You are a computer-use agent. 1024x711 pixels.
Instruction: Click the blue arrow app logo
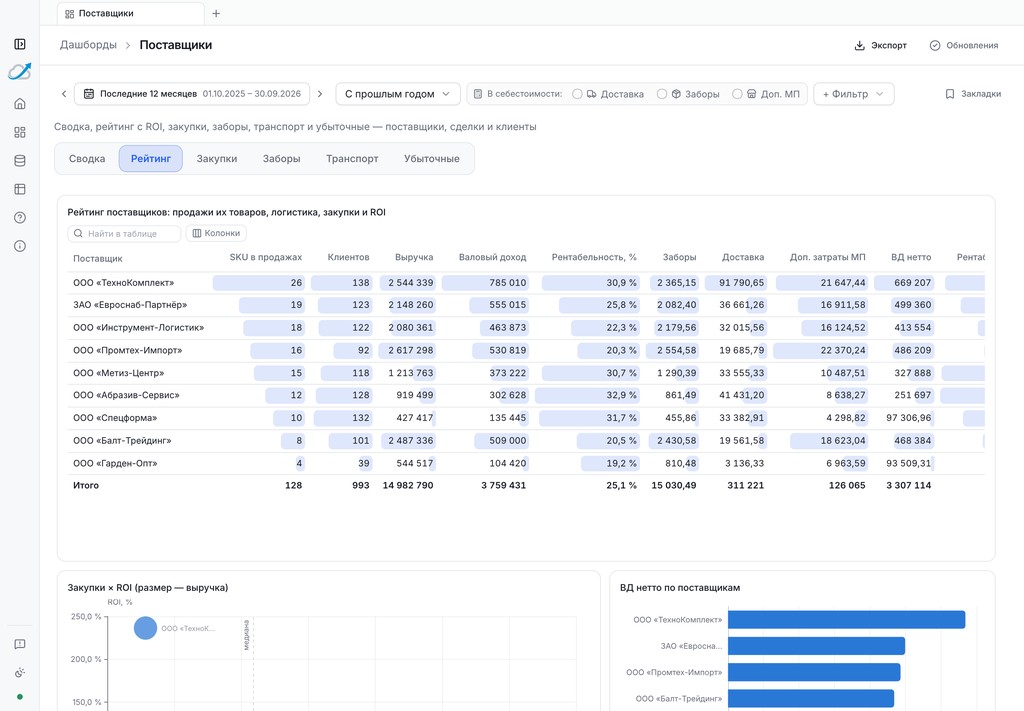pyautogui.click(x=20, y=71)
